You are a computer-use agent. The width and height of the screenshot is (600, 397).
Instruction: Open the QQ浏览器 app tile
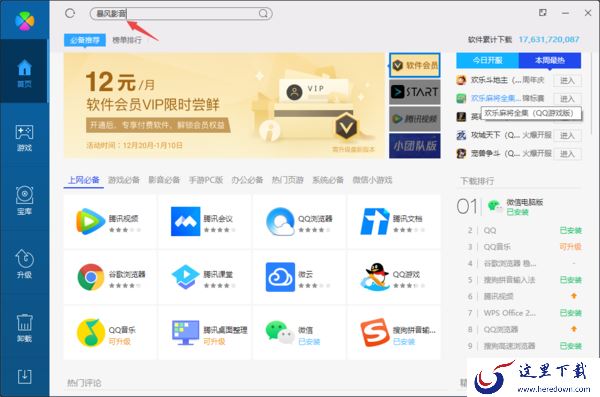pos(299,221)
